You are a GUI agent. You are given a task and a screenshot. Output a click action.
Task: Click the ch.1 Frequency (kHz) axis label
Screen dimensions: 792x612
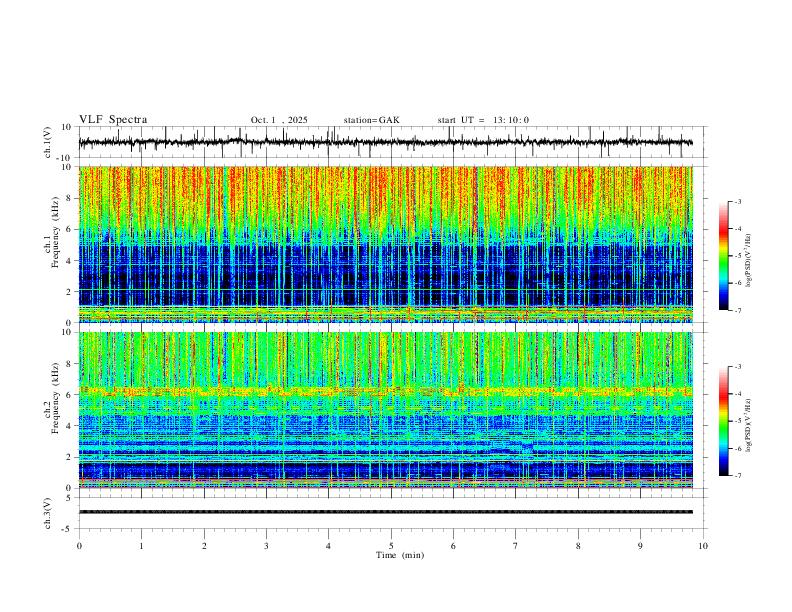(53, 233)
